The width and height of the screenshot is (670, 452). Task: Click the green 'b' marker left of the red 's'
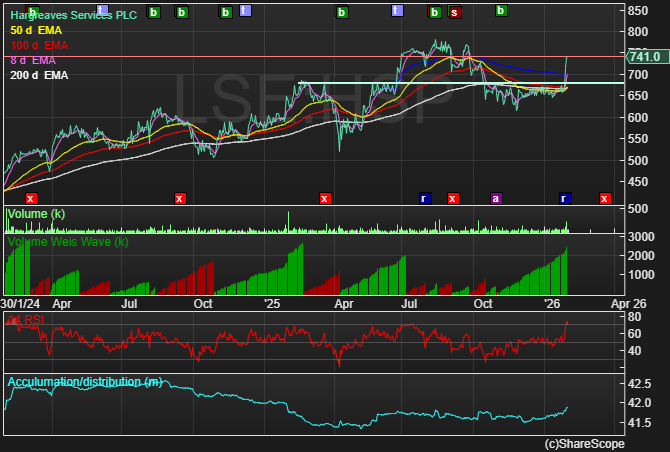(434, 12)
